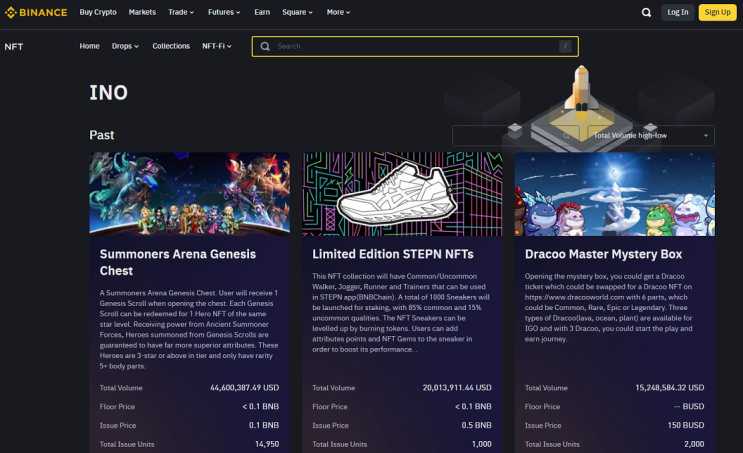Click the Dracoo card description paragraph
Image resolution: width=743 pixels, height=453 pixels.
coord(608,308)
